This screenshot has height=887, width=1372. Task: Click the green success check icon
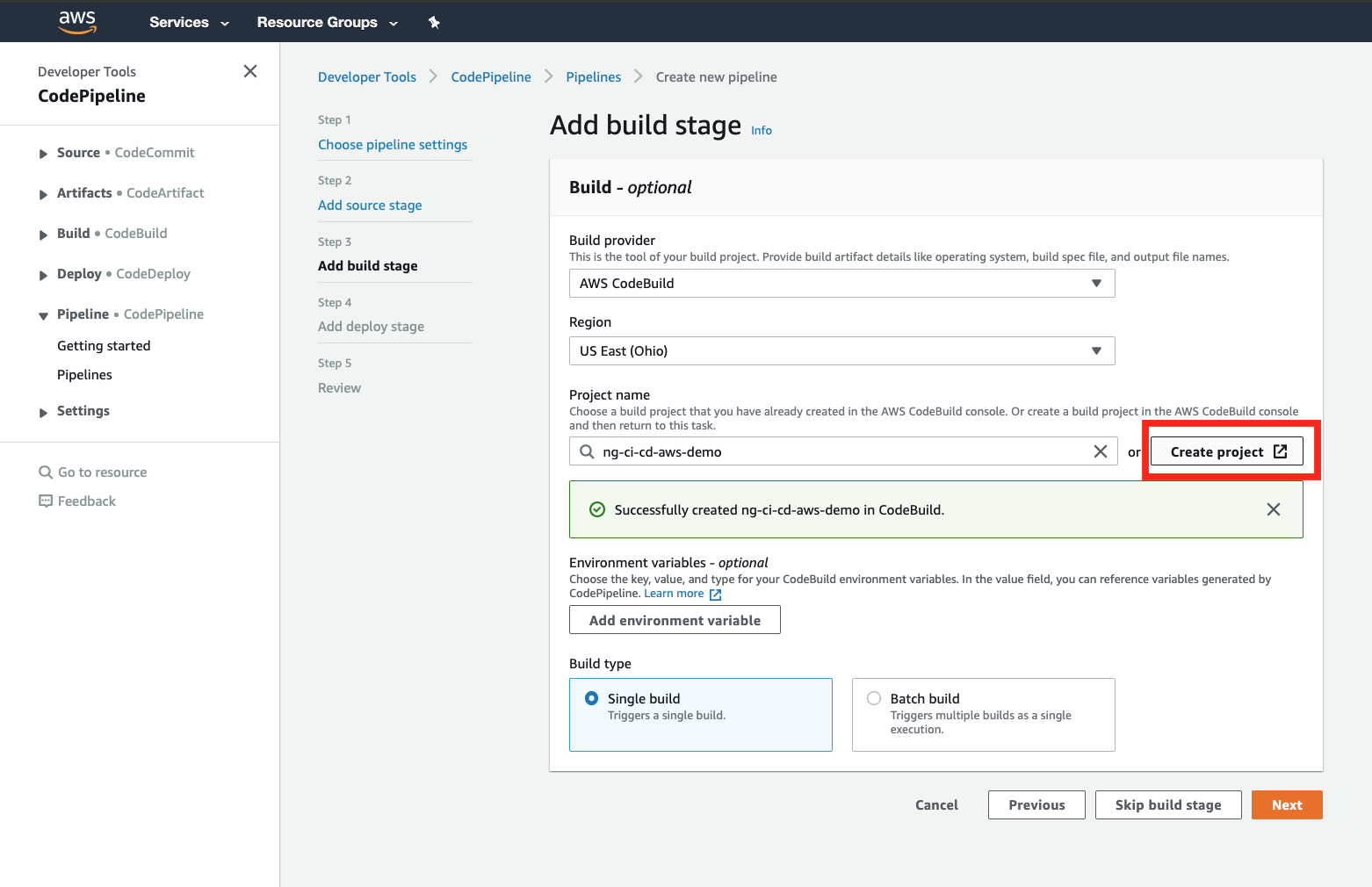pyautogui.click(x=597, y=509)
